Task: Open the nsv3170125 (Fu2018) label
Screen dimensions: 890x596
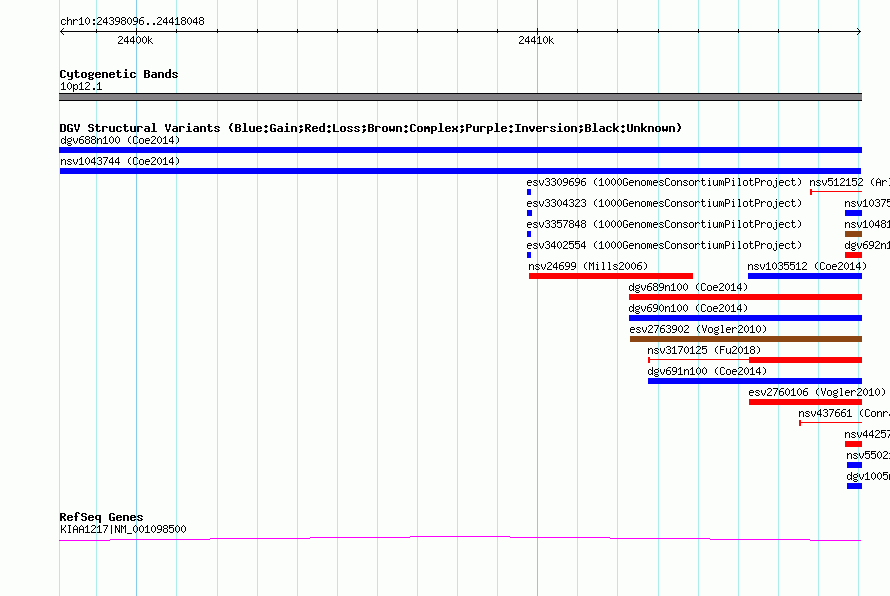Action: click(704, 350)
